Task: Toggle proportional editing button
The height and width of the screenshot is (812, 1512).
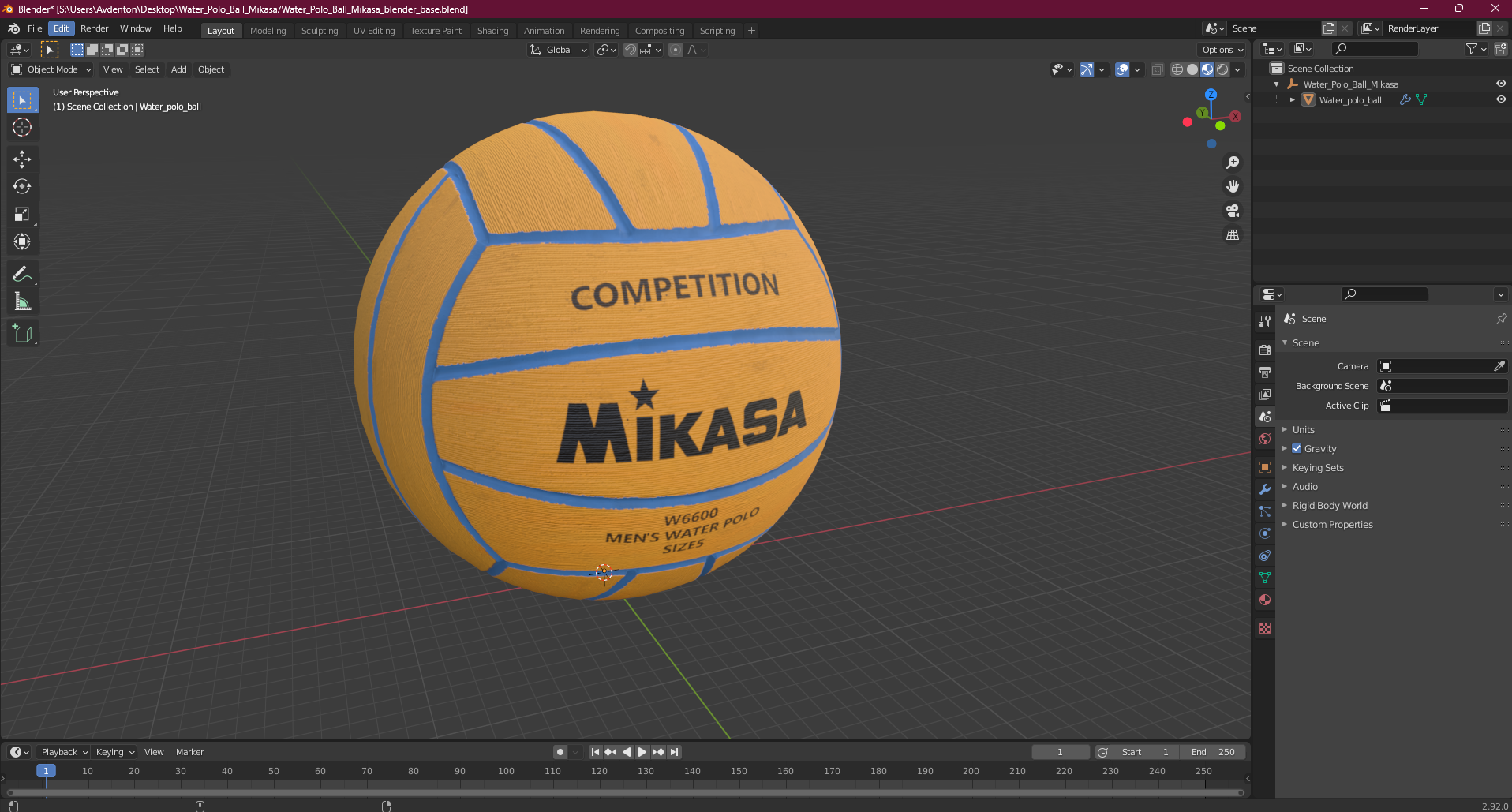Action: click(x=676, y=50)
